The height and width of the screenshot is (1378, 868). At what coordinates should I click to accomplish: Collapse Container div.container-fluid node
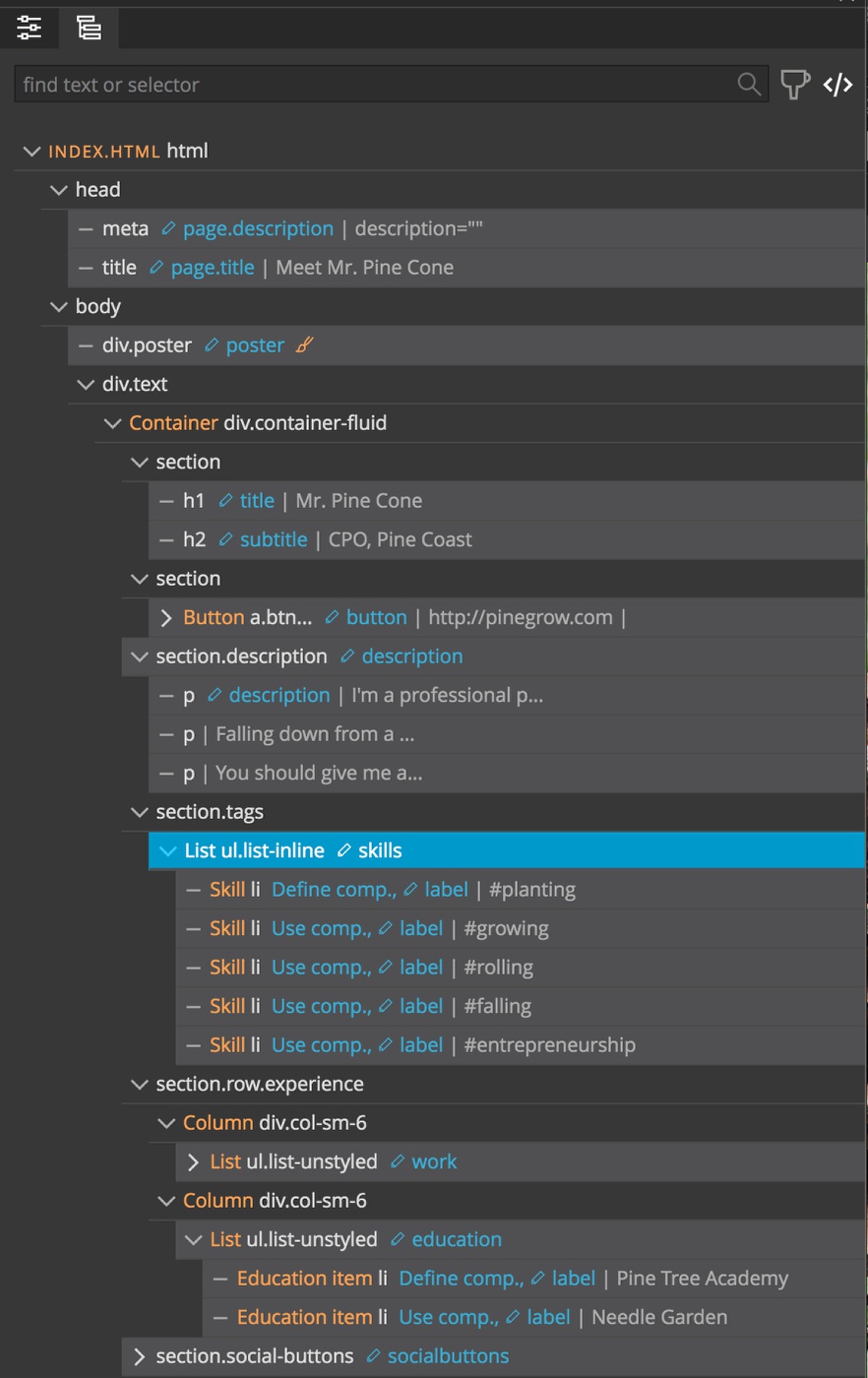click(112, 423)
